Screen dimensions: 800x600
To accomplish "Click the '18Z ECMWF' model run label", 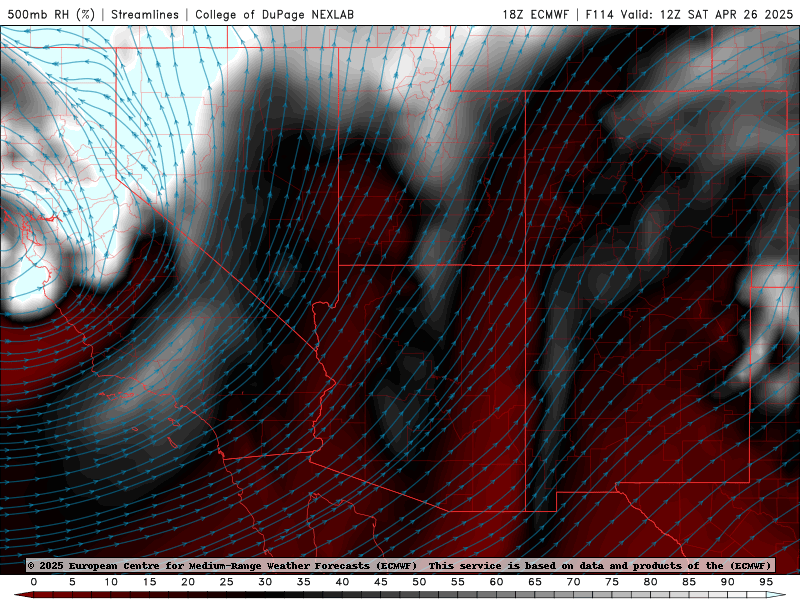I will point(535,14).
